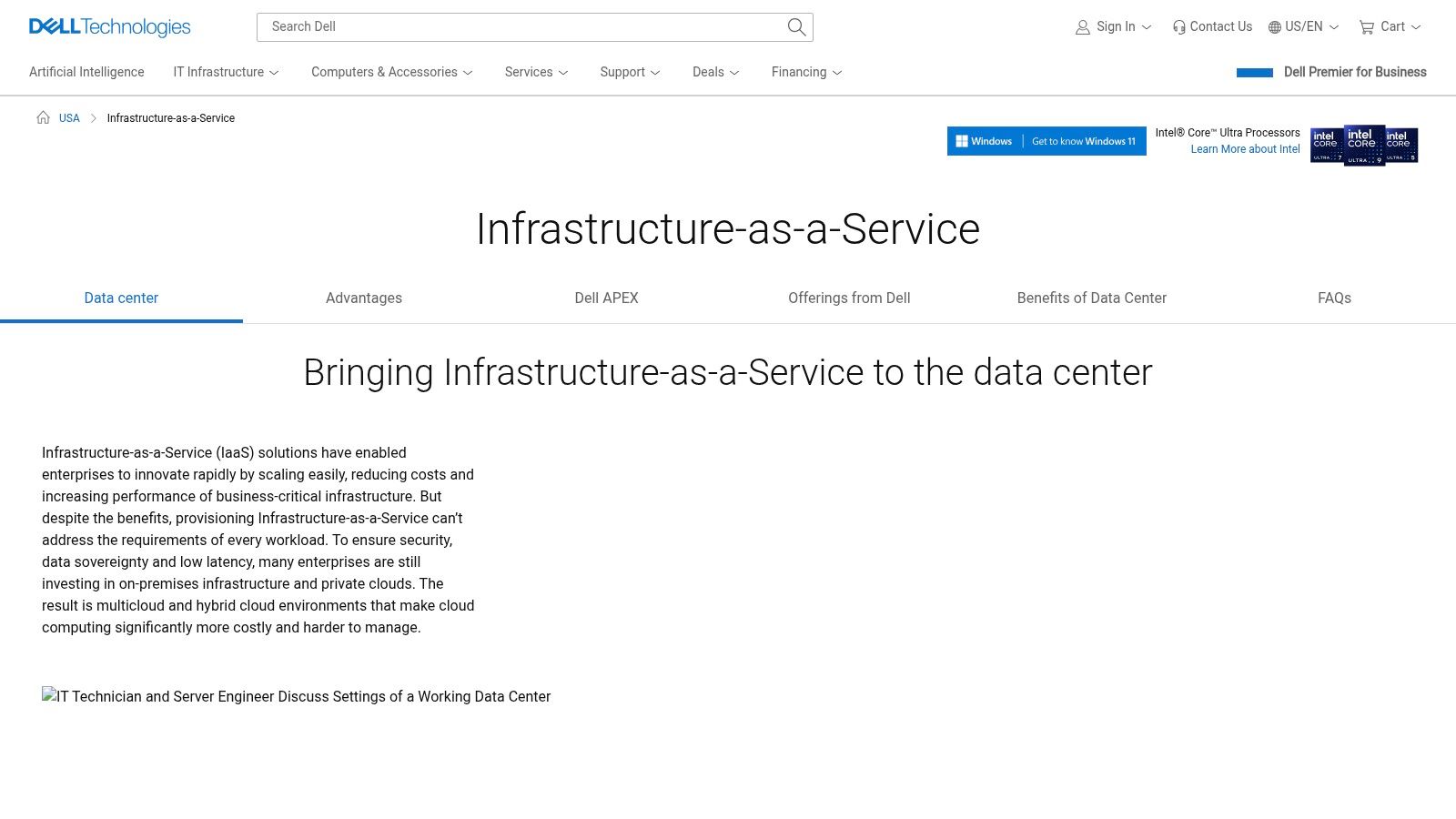This screenshot has width=1456, height=819.
Task: Select the Dell APEX tab
Action: (x=606, y=298)
